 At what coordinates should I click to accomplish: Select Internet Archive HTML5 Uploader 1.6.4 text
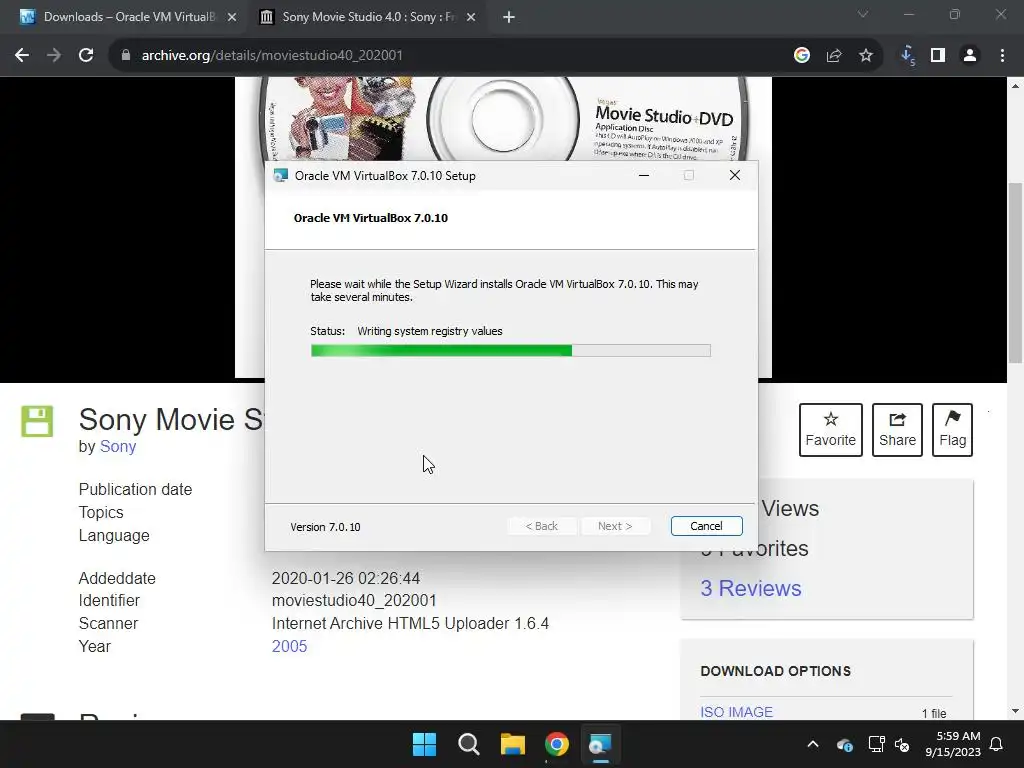coord(410,623)
